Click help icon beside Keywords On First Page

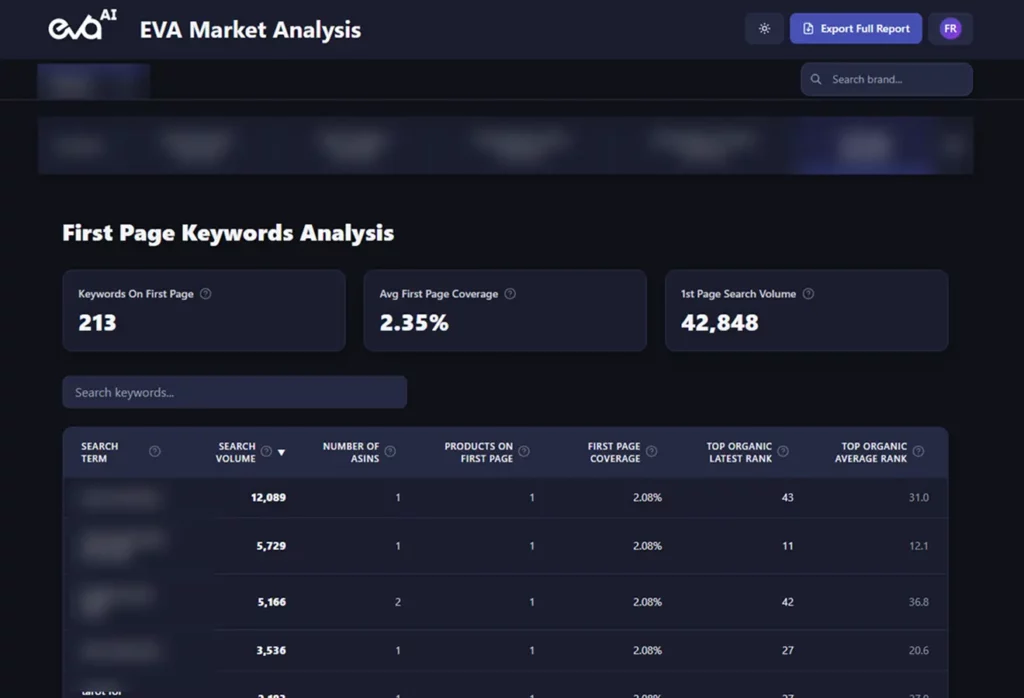click(206, 294)
